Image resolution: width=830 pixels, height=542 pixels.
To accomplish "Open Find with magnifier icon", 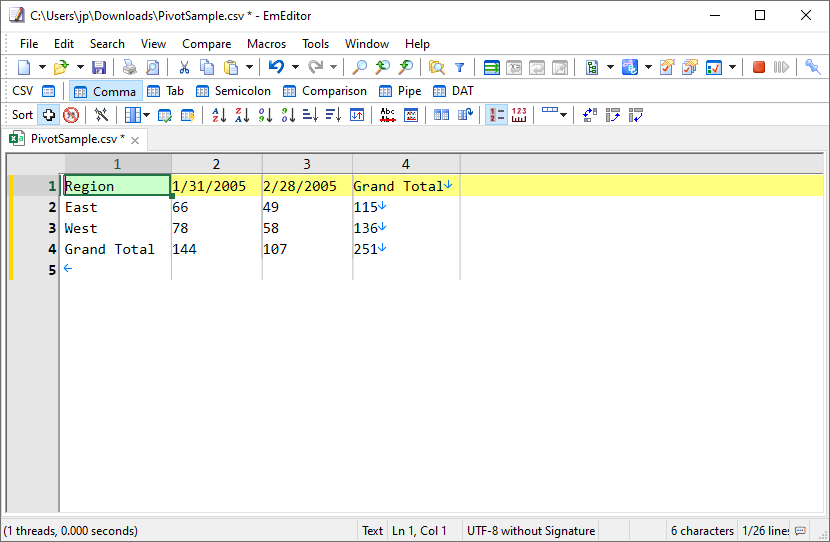I will (359, 67).
